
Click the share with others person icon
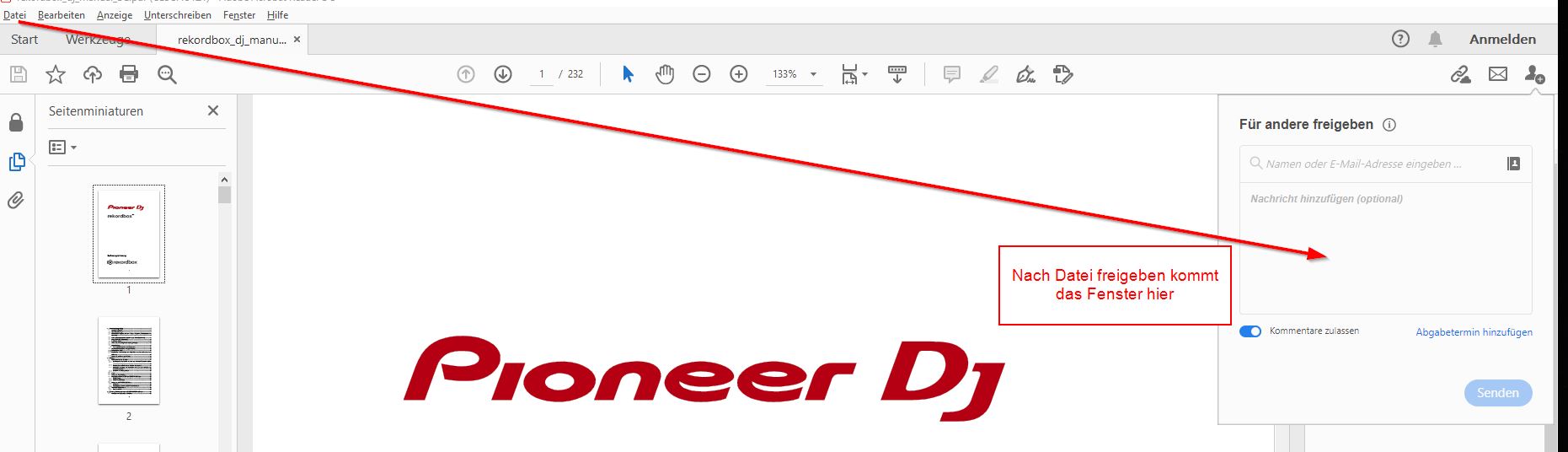pyautogui.click(x=1534, y=74)
